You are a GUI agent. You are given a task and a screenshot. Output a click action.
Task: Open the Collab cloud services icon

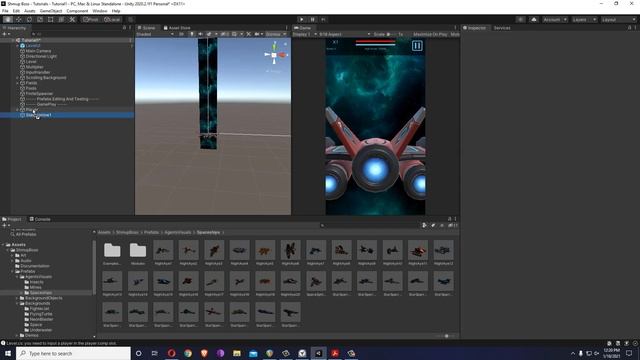coord(533,19)
